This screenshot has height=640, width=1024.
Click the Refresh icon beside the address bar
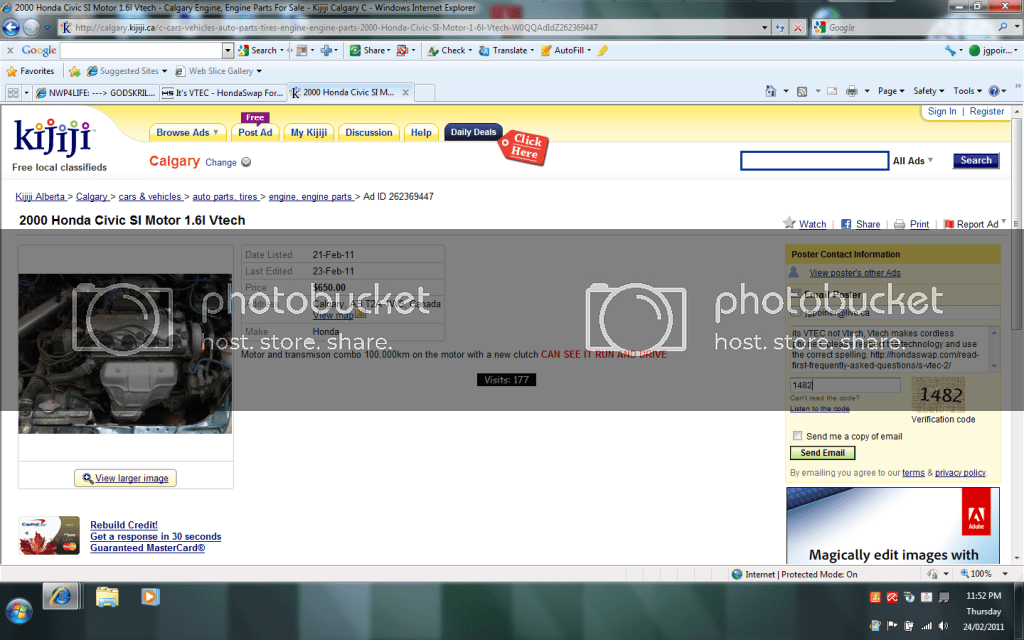(x=780, y=27)
